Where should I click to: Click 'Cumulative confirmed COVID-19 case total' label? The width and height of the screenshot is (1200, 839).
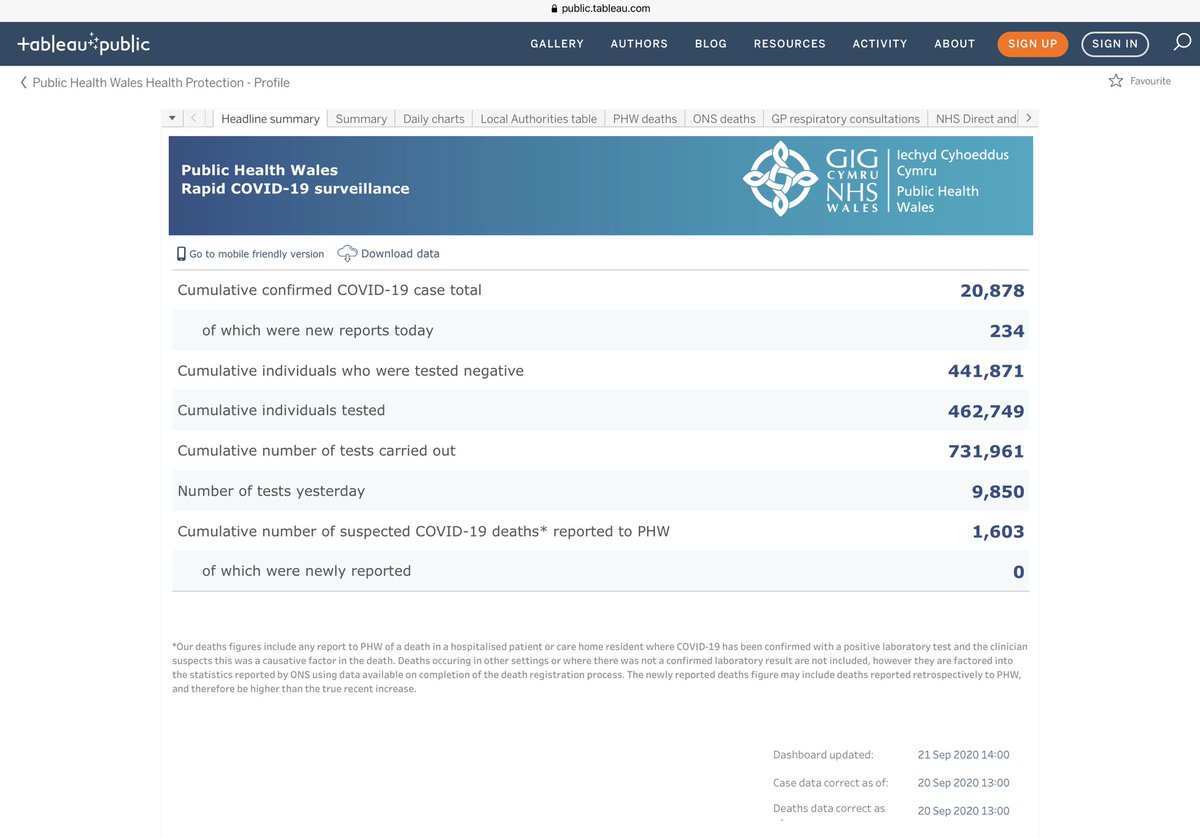(329, 290)
